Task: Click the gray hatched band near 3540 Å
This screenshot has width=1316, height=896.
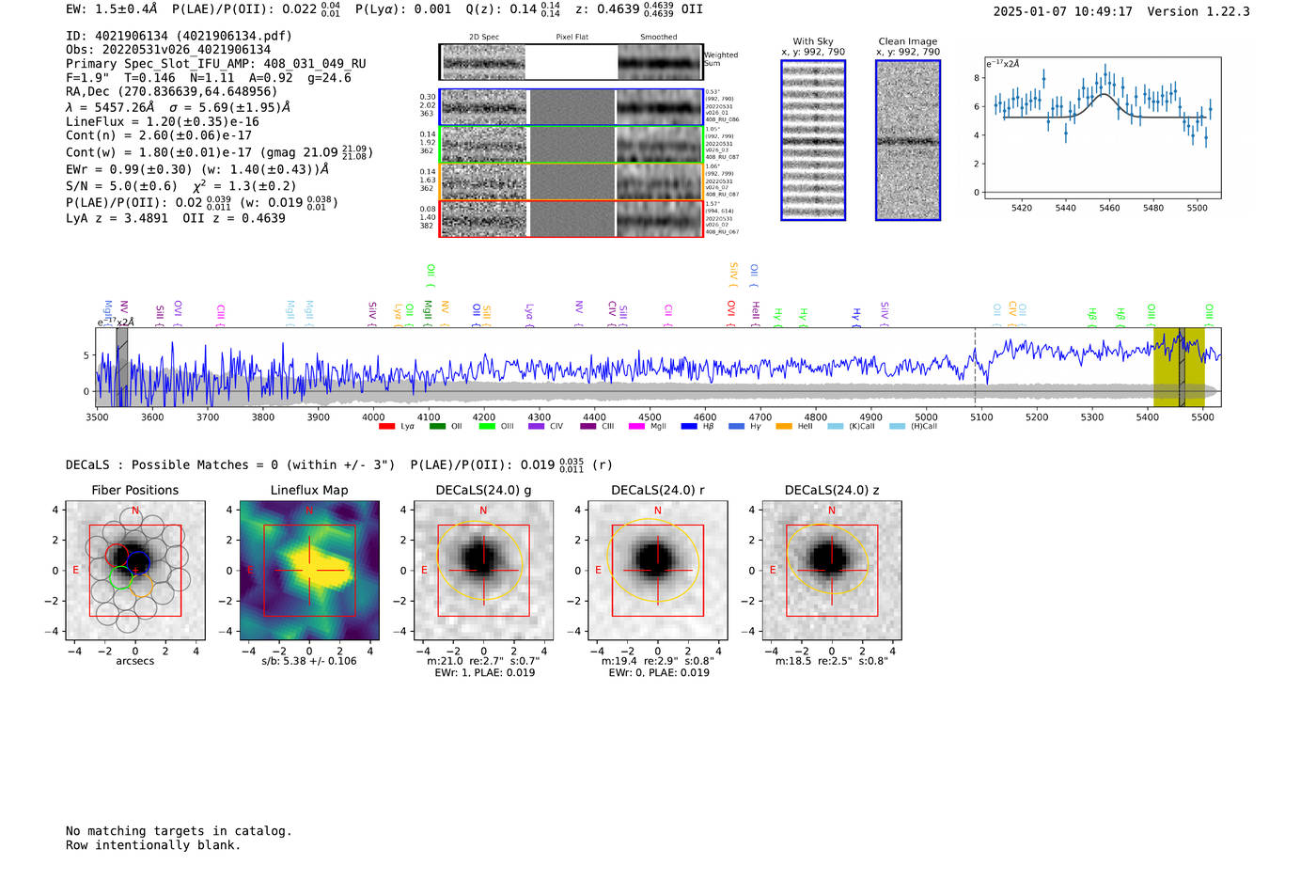Action: click(x=122, y=368)
